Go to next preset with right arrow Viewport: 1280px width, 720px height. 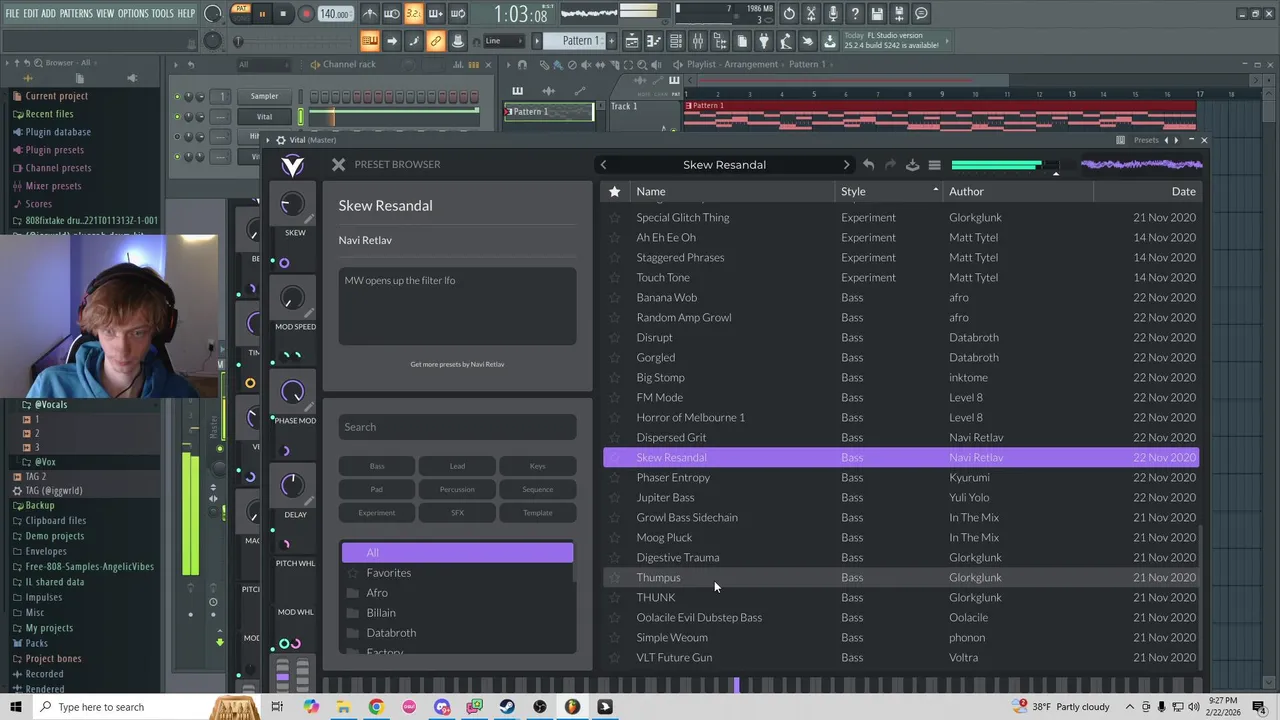[x=846, y=164]
